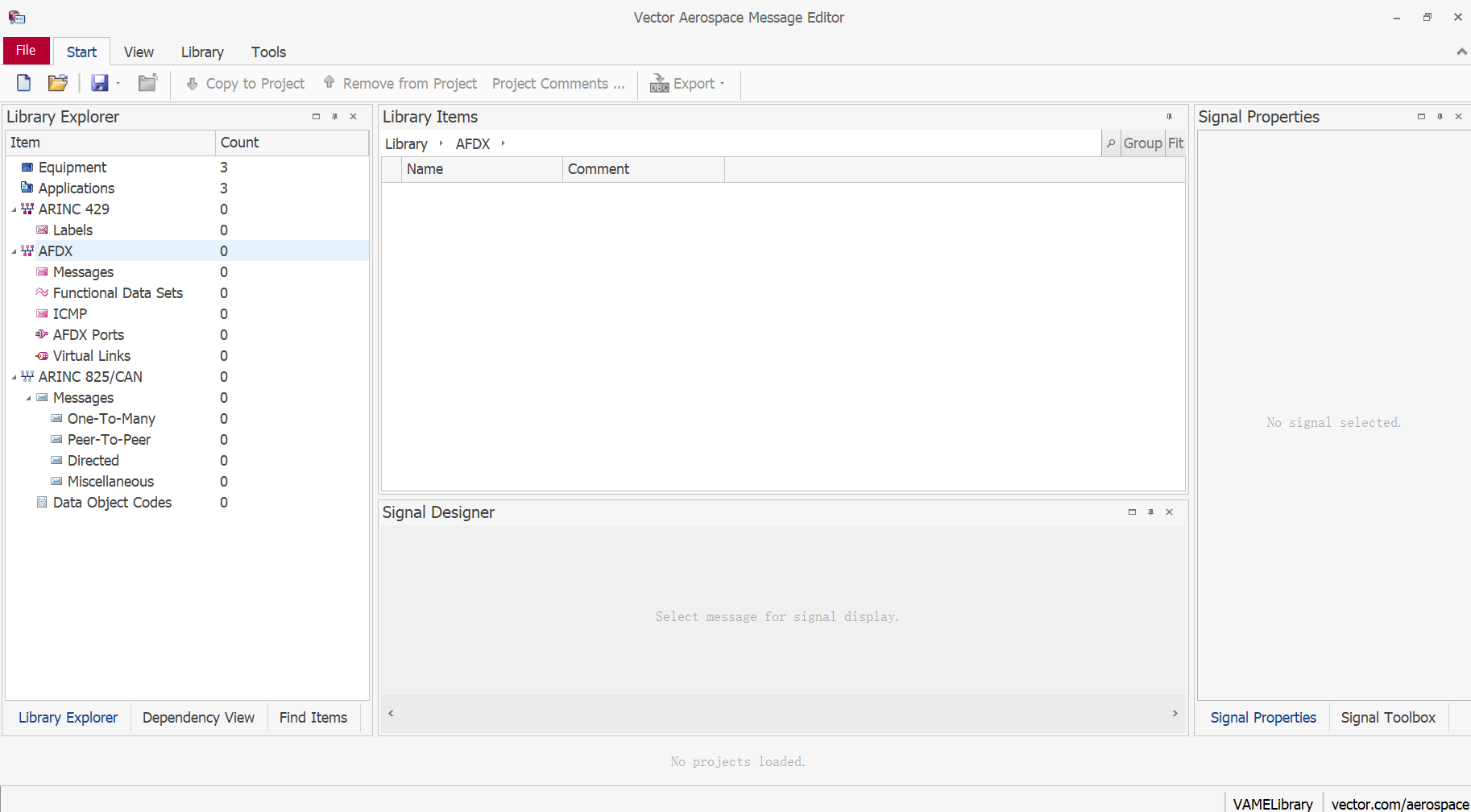Screen dimensions: 1471x812
Task: Open the vector.com/aerospace link
Action: 1399,804
